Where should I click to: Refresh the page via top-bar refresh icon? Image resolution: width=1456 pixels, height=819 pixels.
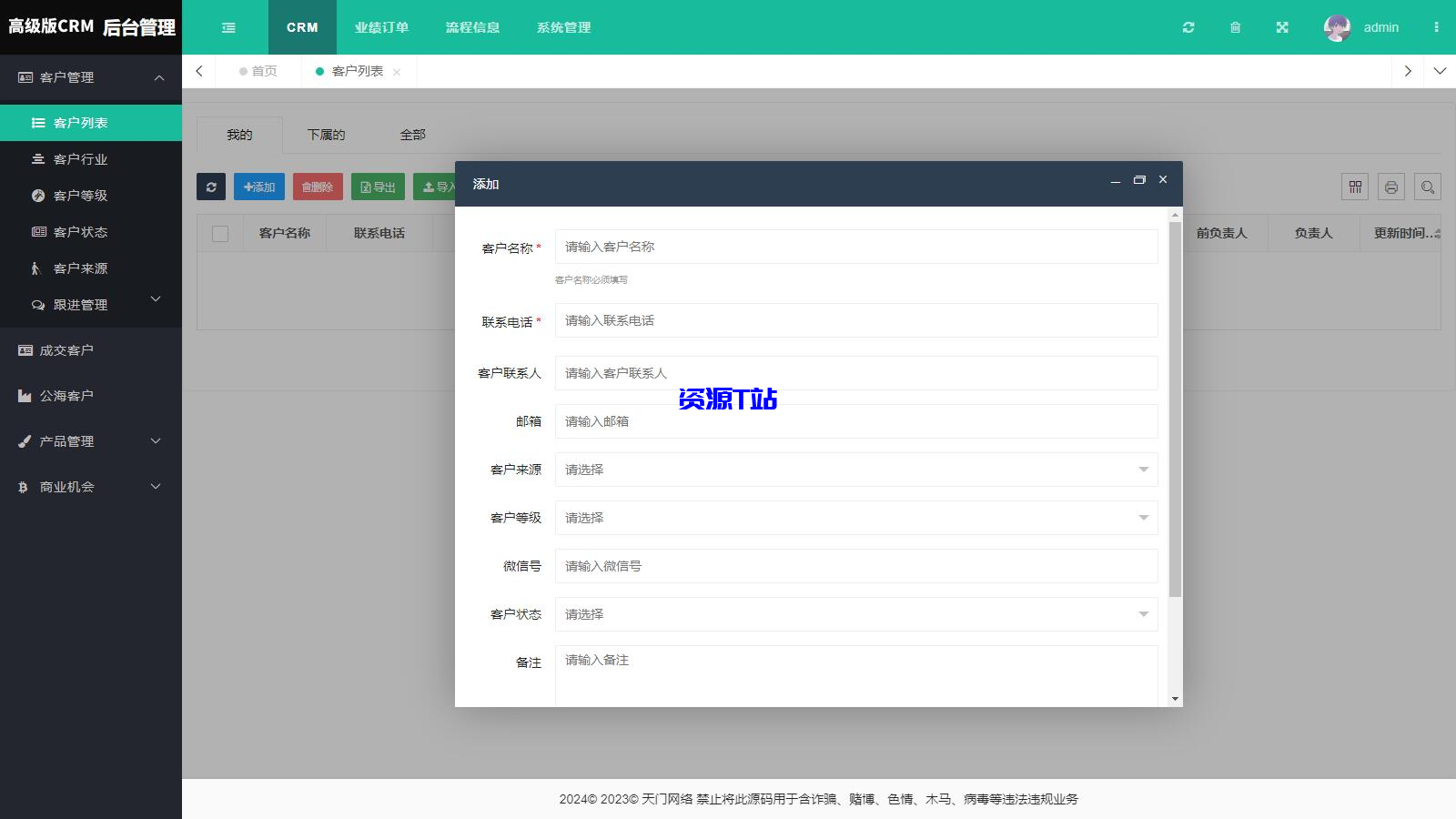(x=1188, y=27)
